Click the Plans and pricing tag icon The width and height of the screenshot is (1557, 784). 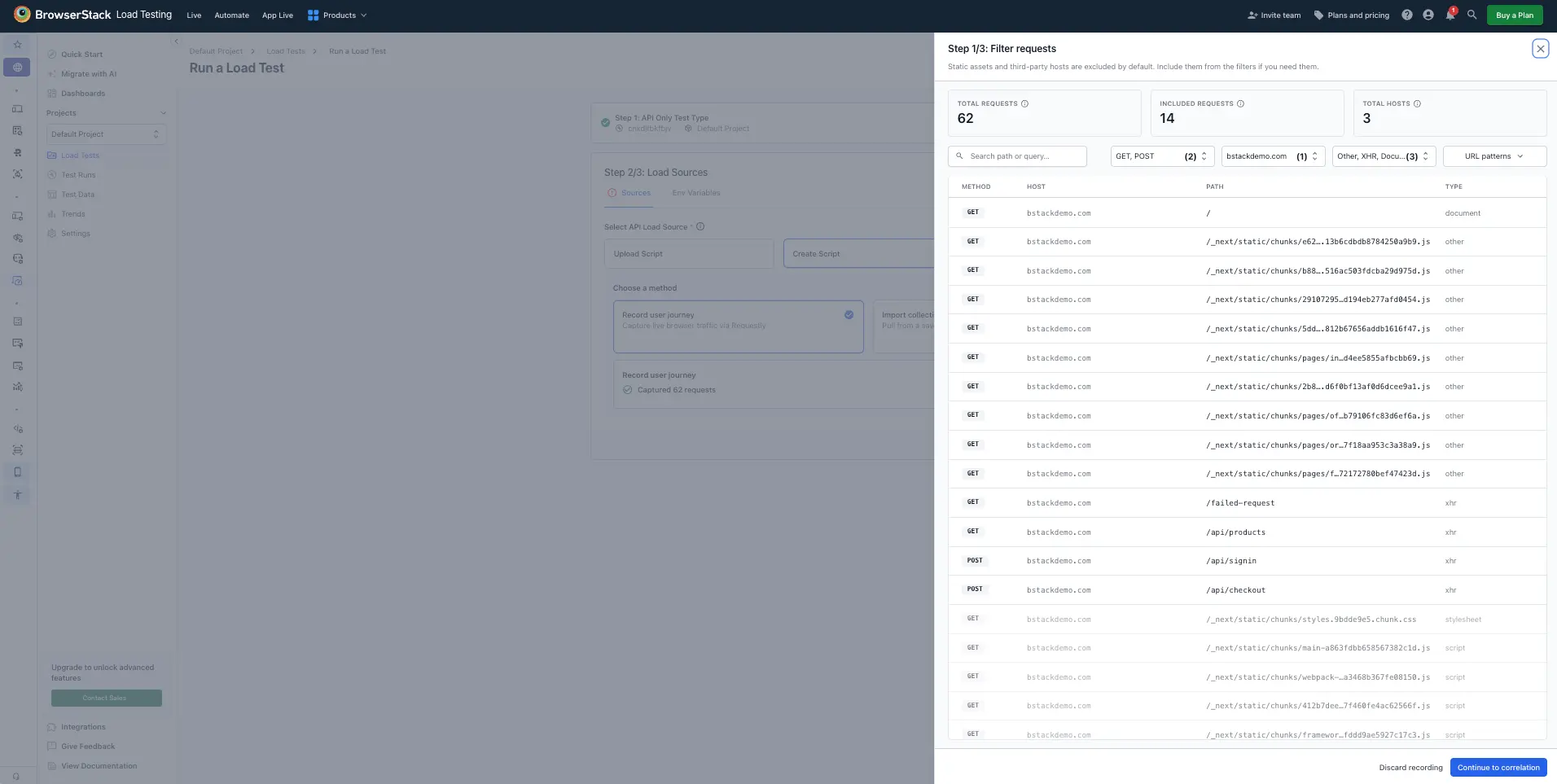[x=1318, y=15]
